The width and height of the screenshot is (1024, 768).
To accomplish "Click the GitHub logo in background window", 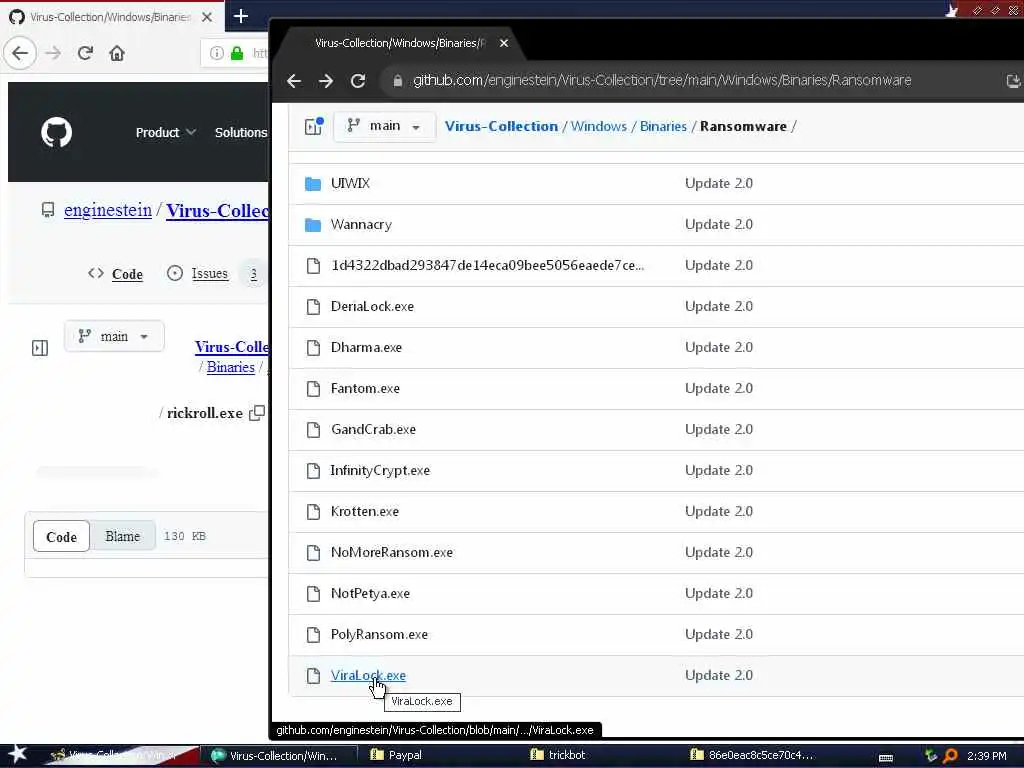I will click(x=57, y=133).
